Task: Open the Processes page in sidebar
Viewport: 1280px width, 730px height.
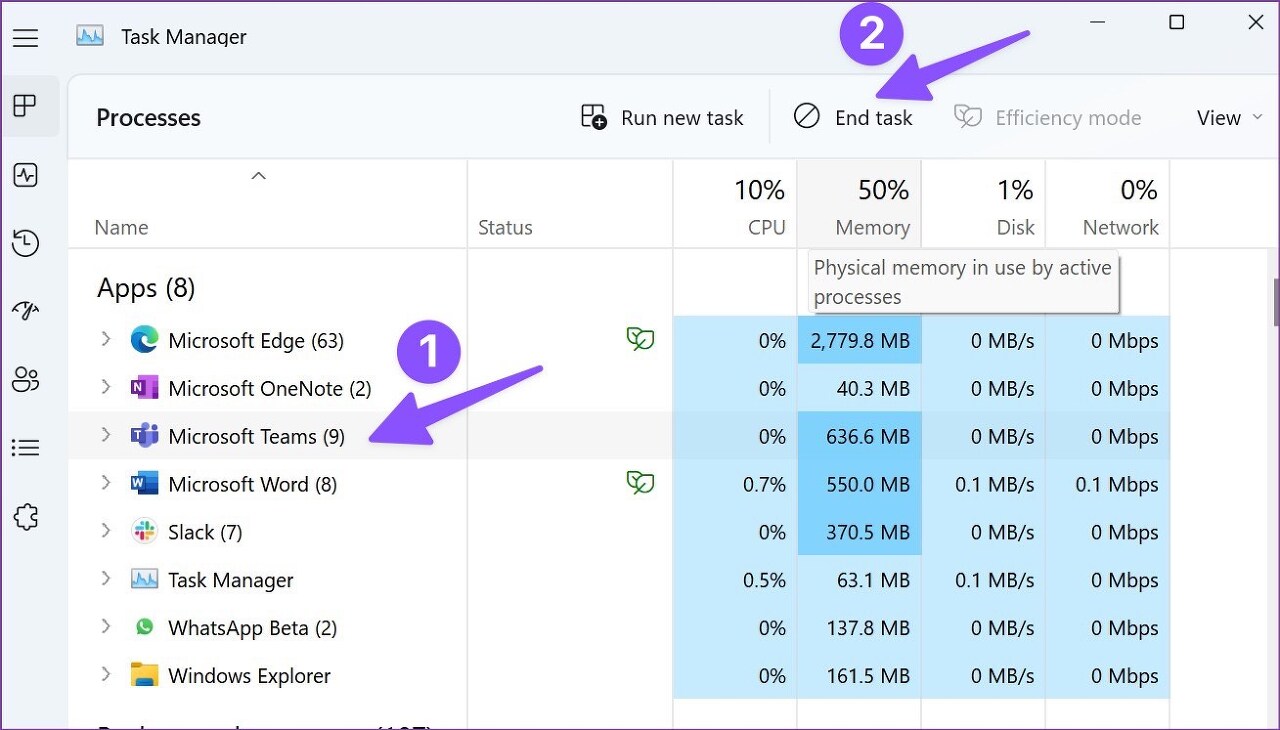Action: click(25, 106)
